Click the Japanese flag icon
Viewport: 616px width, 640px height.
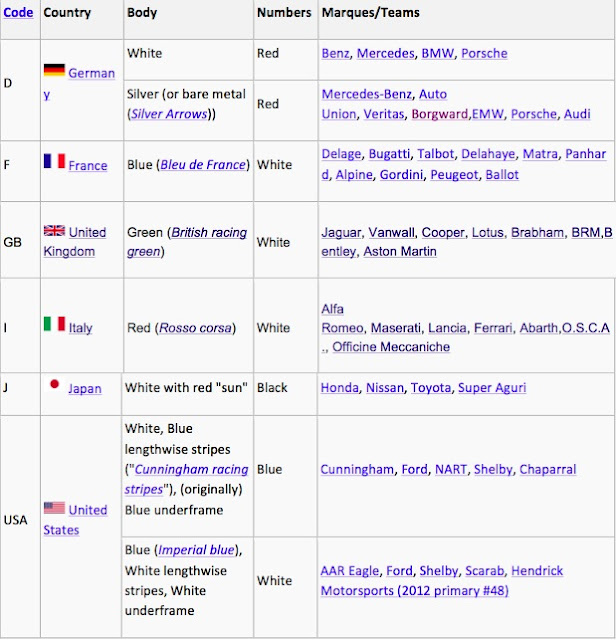[54, 385]
